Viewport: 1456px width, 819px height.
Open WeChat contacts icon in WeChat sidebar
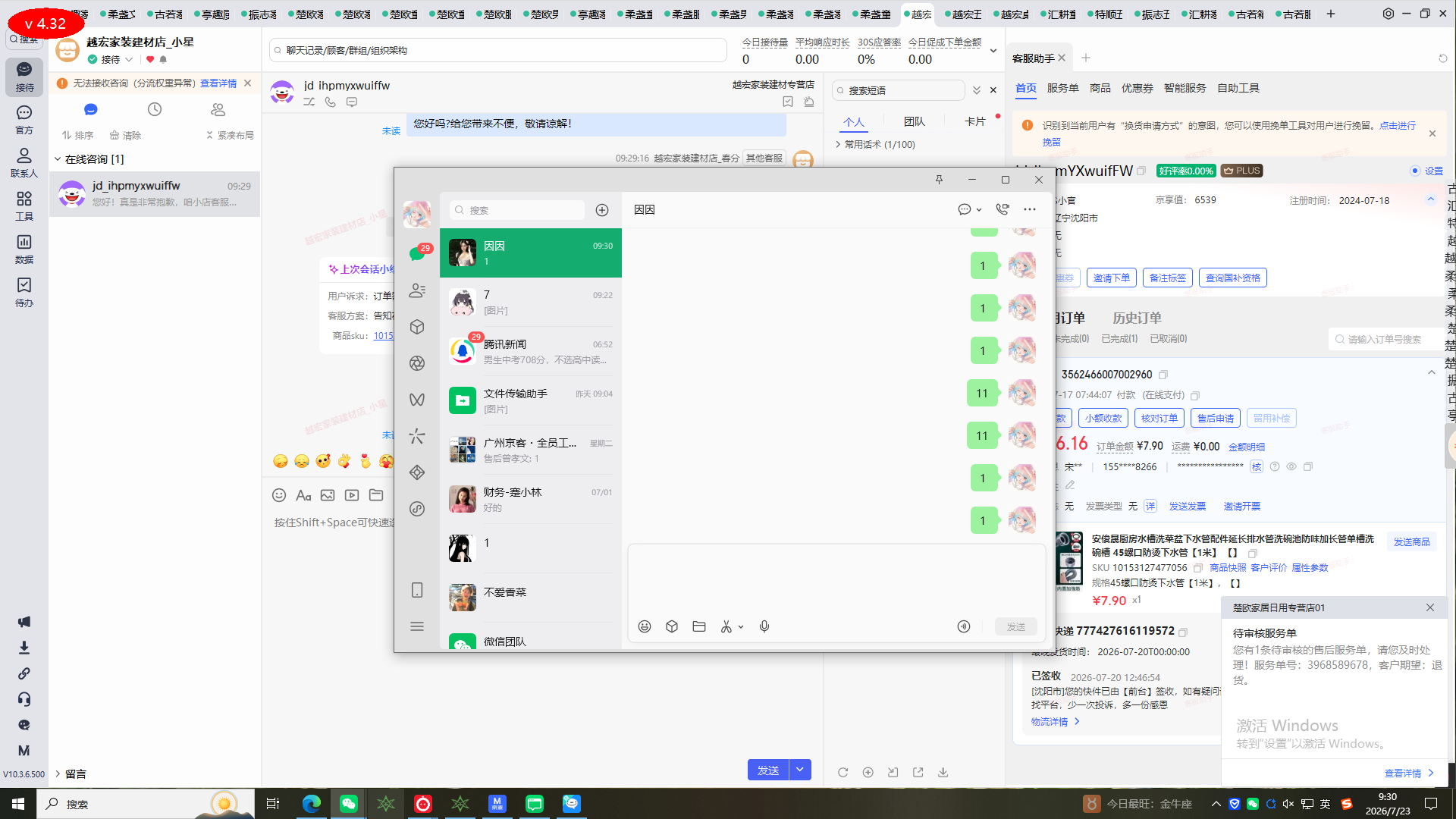click(x=417, y=290)
